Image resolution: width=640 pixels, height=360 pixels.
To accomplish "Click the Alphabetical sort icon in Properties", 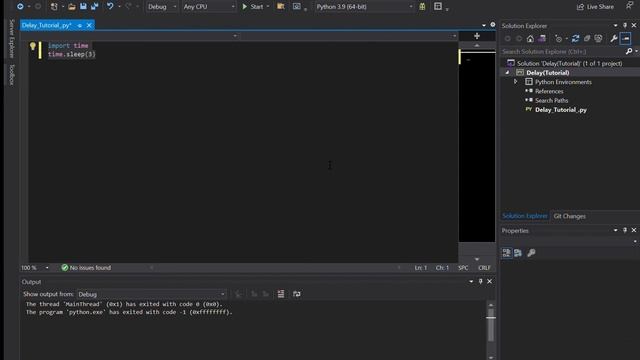I will pyautogui.click(x=518, y=253).
